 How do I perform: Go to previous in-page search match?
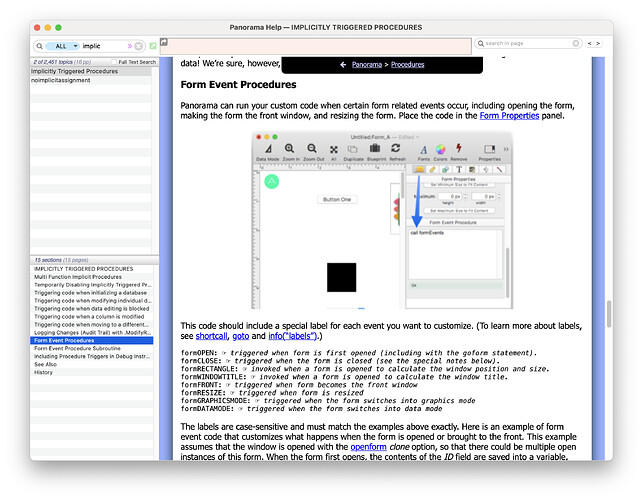click(x=589, y=44)
